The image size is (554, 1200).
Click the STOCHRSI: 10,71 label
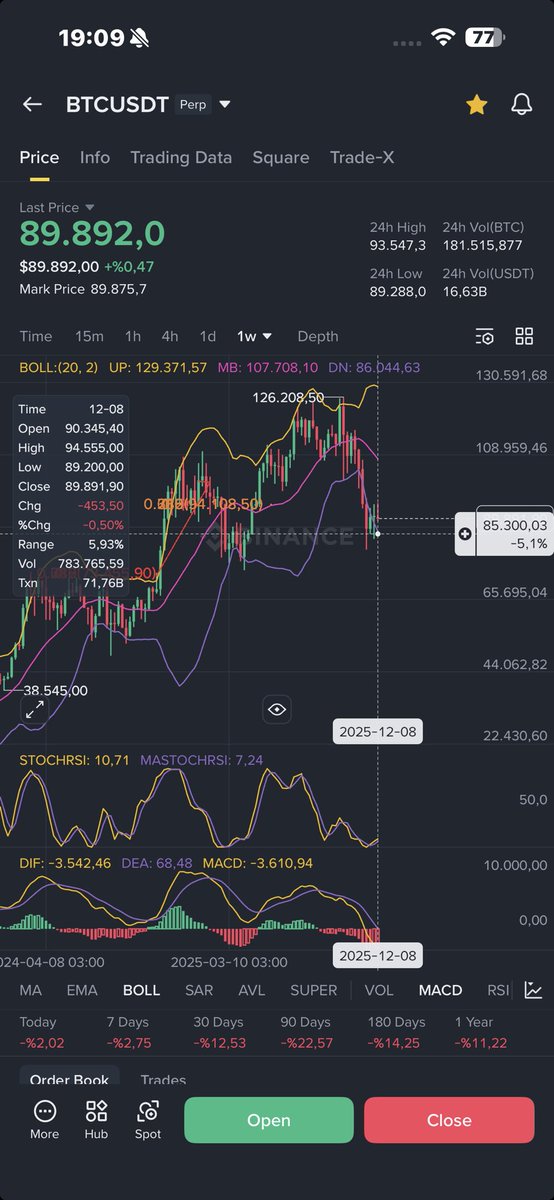75,760
